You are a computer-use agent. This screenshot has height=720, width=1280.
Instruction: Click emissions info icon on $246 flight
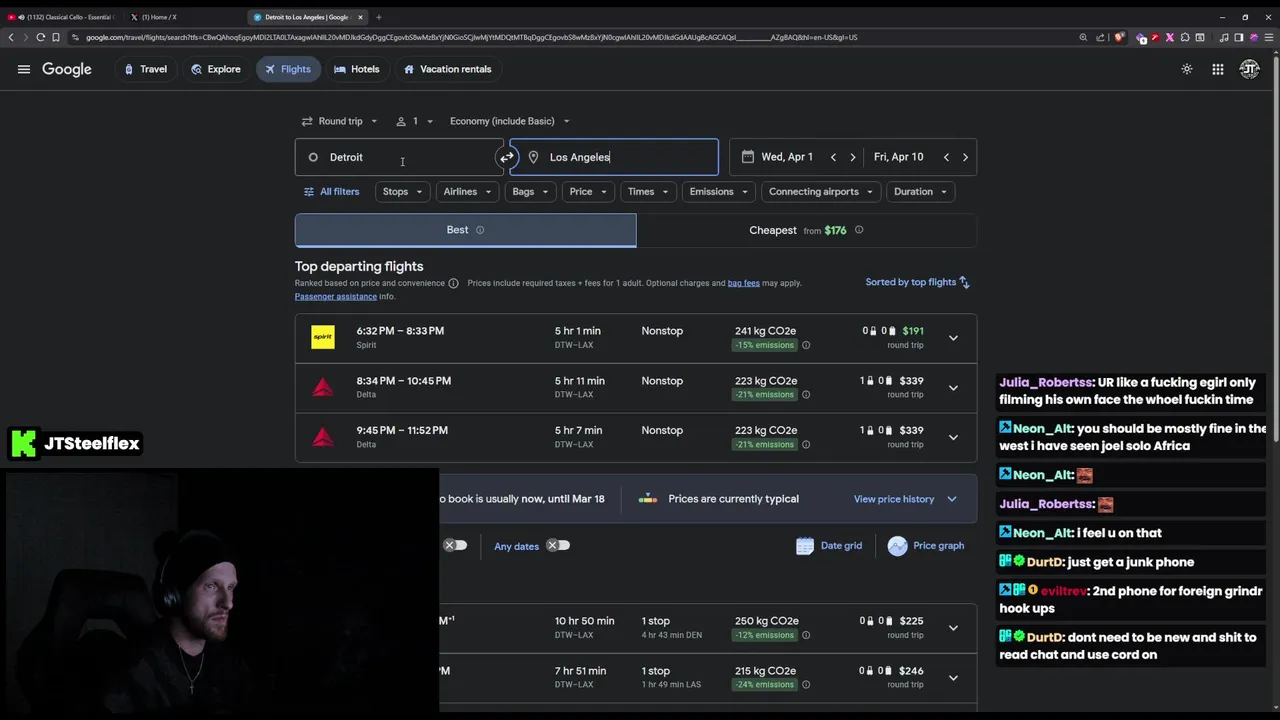point(806,685)
